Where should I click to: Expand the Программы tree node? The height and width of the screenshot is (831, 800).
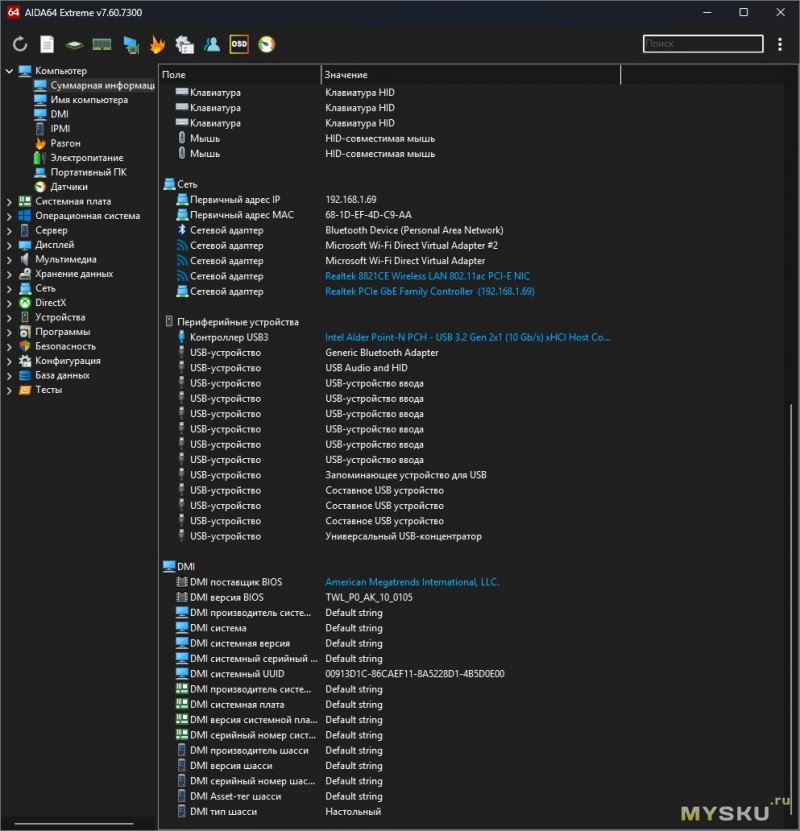tap(9, 332)
